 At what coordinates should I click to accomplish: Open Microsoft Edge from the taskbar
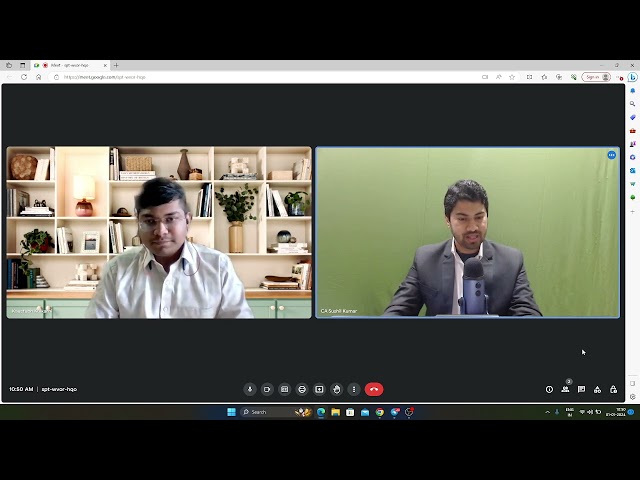pos(321,412)
